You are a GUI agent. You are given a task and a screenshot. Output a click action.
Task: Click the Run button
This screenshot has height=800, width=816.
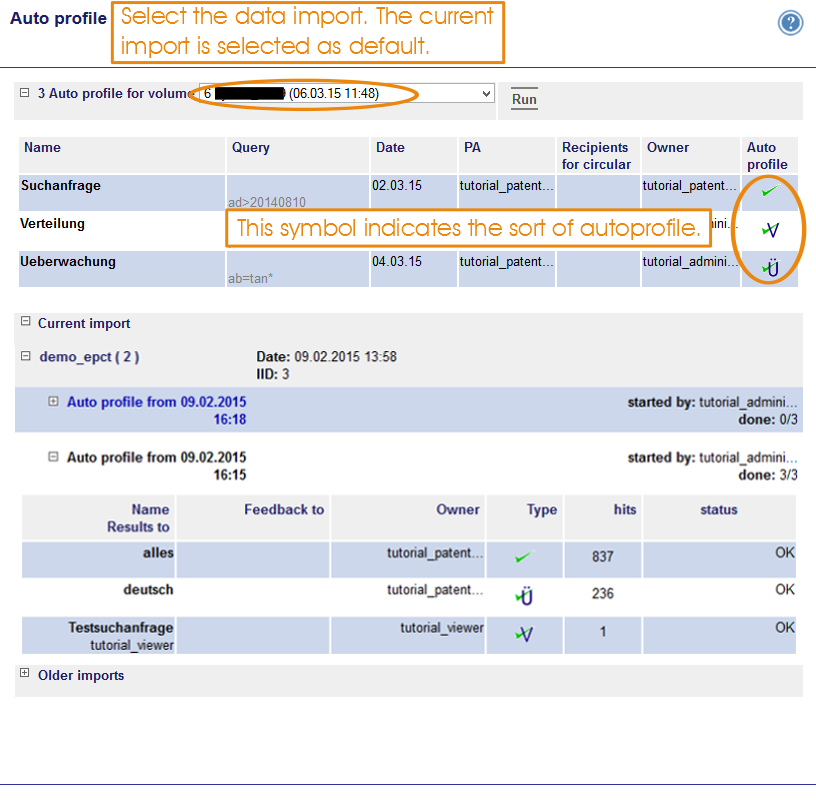(x=524, y=99)
